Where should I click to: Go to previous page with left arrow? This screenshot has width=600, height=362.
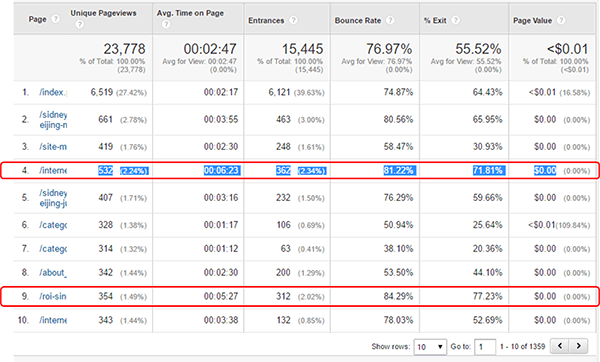[x=560, y=346]
